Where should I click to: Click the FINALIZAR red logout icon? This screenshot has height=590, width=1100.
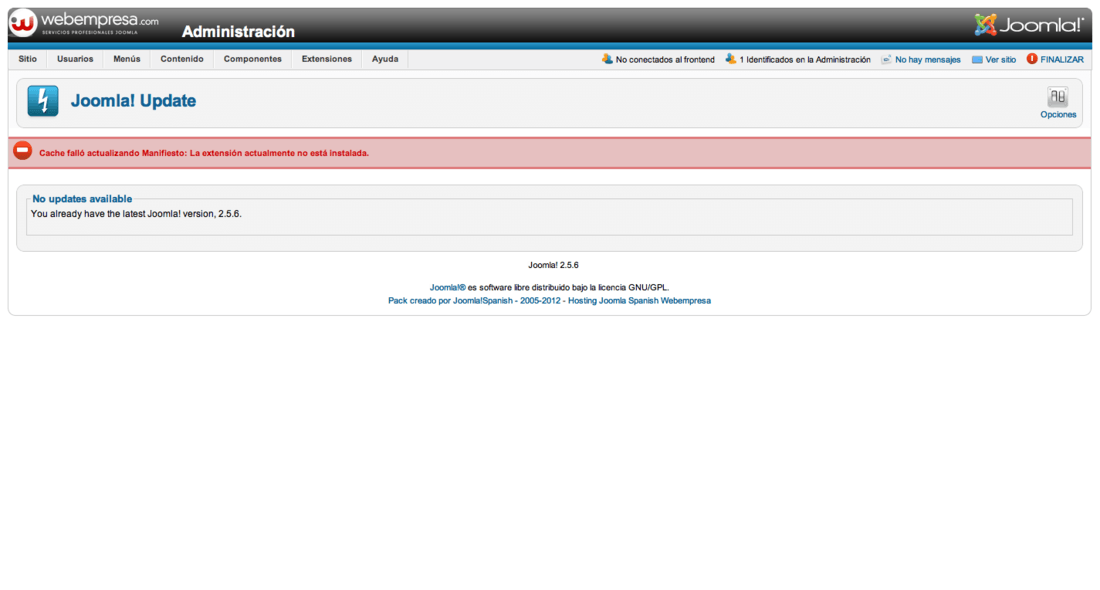1032,59
